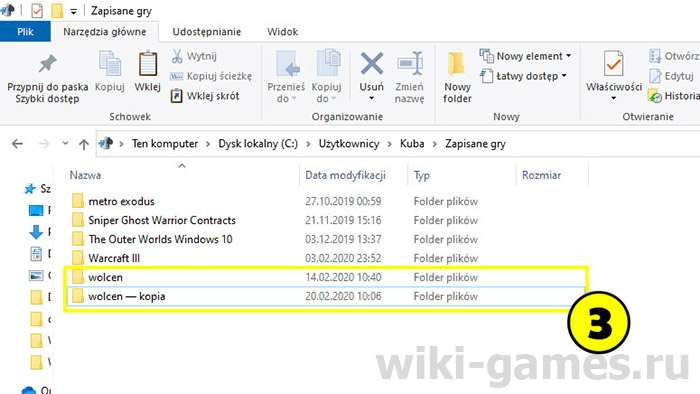Click Użytkownicy breadcrumb

[349, 144]
